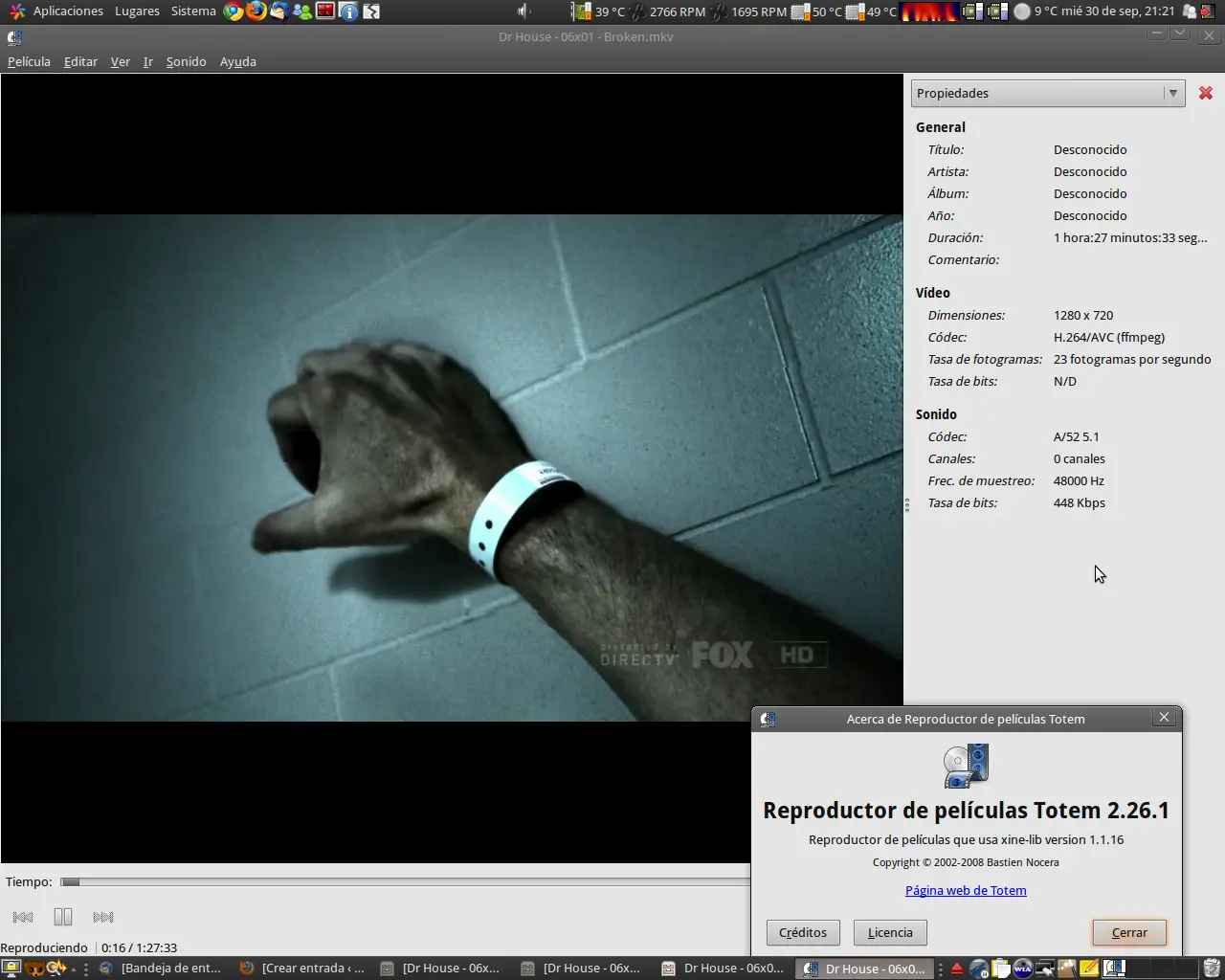Viewport: 1225px width, 980px height.
Task: Launch Google Chrome from the top panel
Action: 234,11
